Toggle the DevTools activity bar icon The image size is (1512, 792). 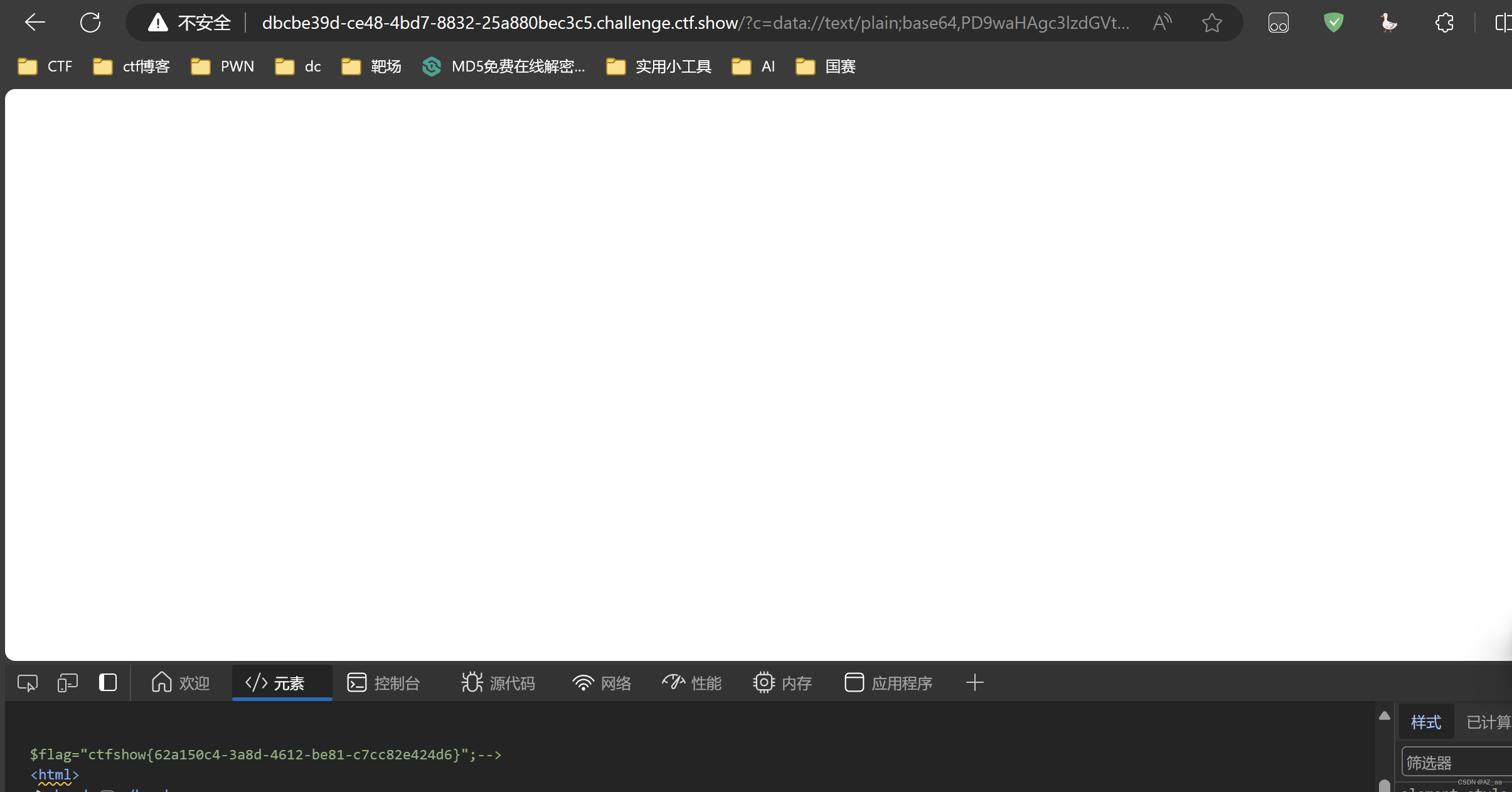(x=108, y=682)
